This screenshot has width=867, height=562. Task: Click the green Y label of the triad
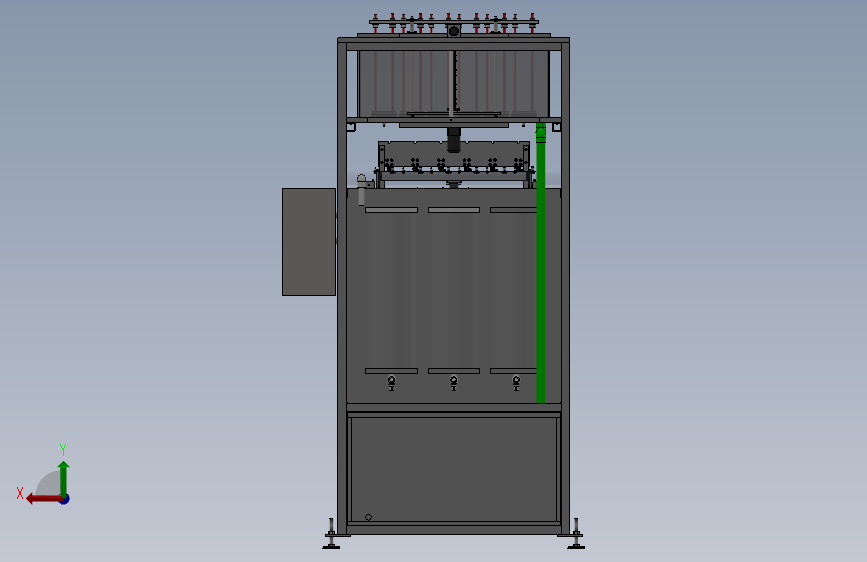point(63,450)
